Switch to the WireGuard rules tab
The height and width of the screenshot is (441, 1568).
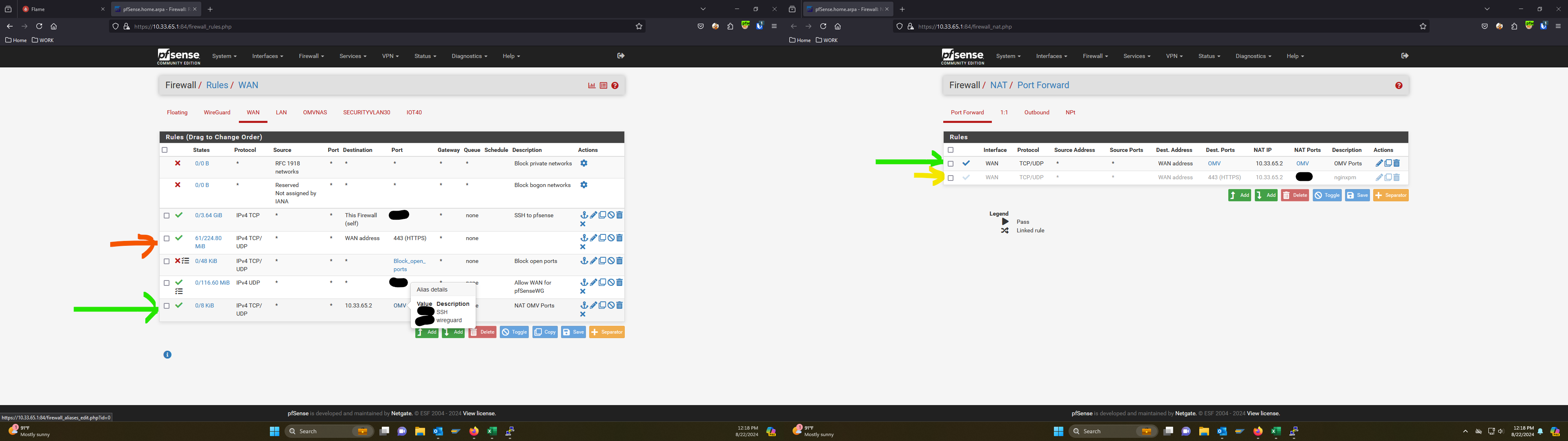click(217, 113)
